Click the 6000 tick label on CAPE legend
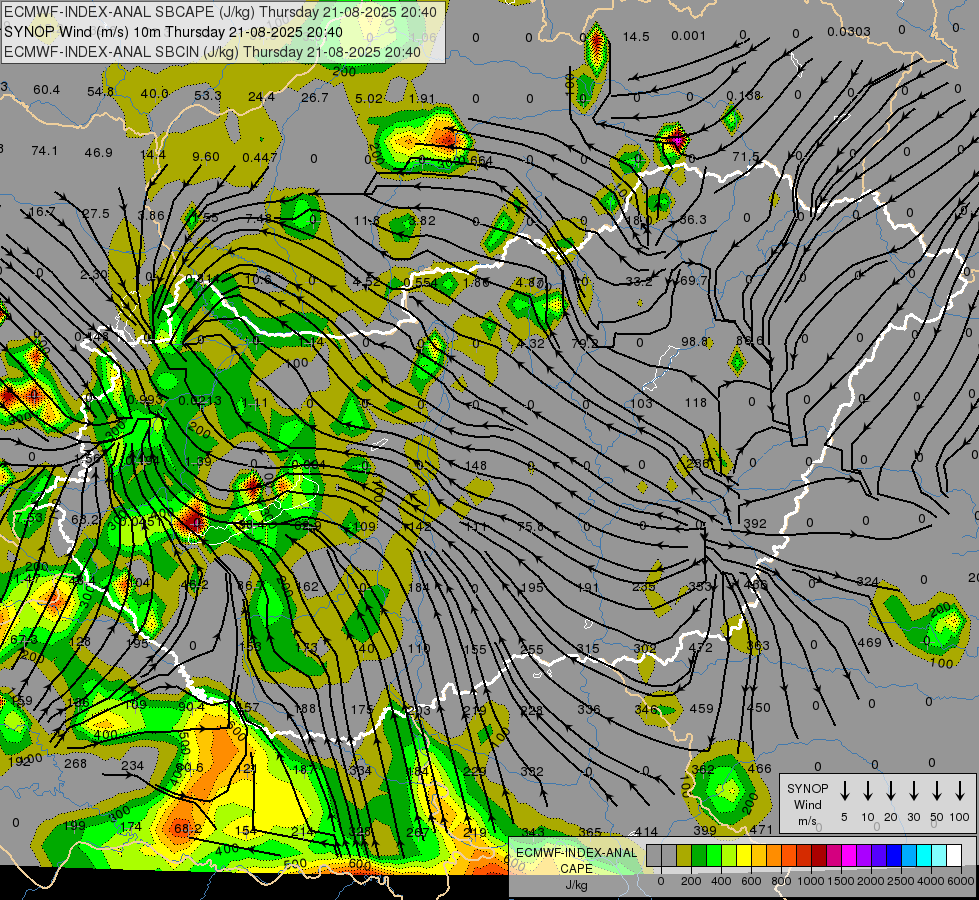This screenshot has height=900, width=979. 962,881
